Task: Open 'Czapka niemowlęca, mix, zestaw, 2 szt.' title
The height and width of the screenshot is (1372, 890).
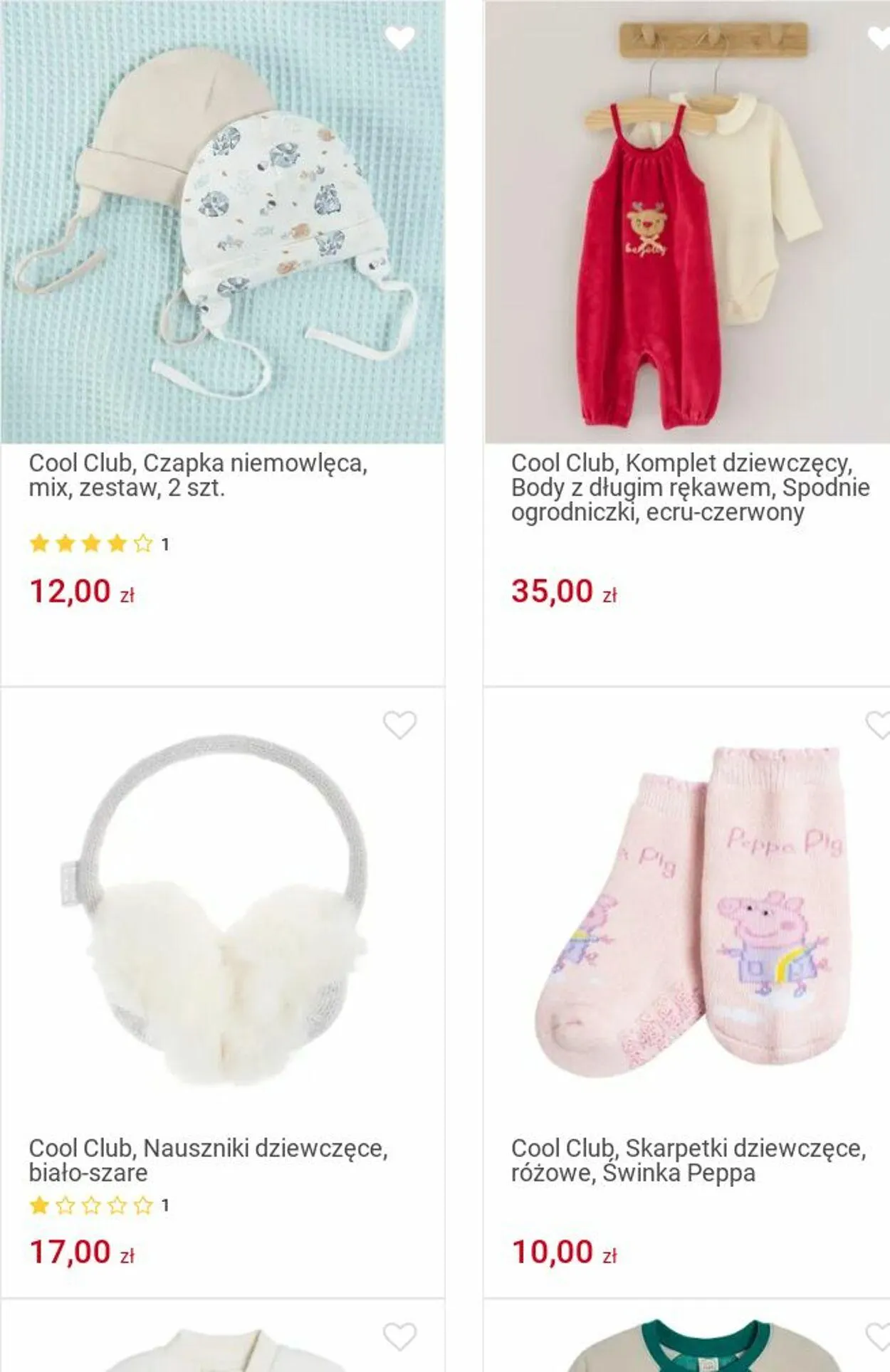Action: coord(198,475)
